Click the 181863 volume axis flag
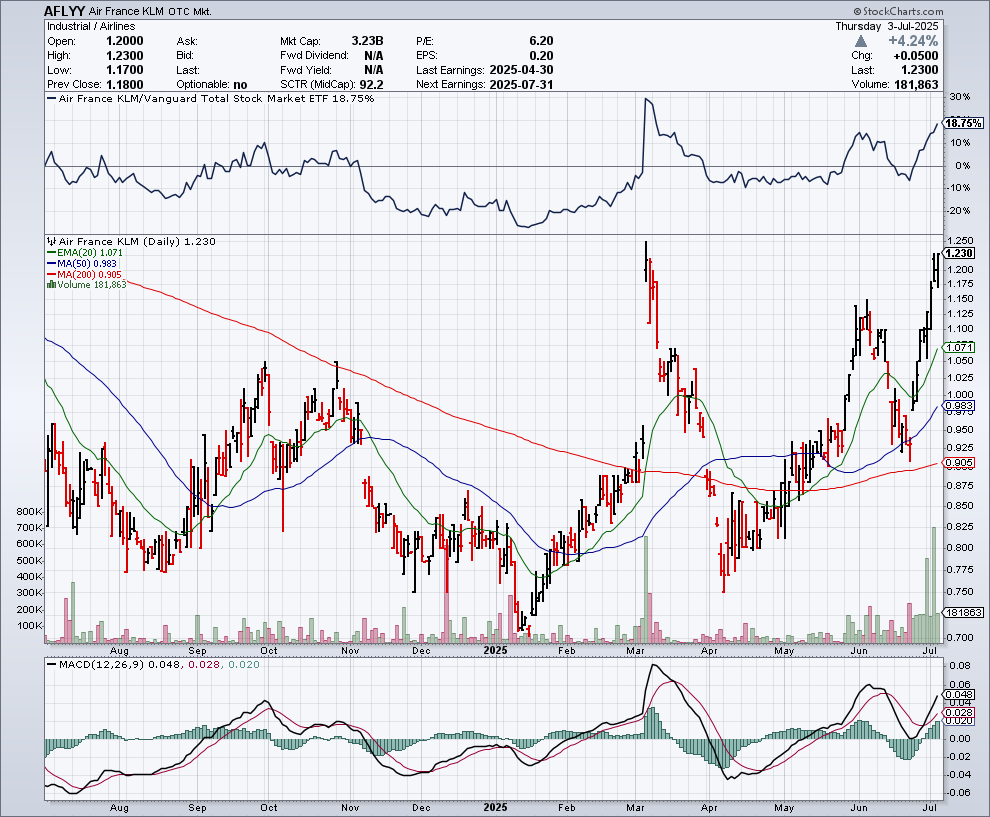The image size is (990, 817). [x=963, y=612]
